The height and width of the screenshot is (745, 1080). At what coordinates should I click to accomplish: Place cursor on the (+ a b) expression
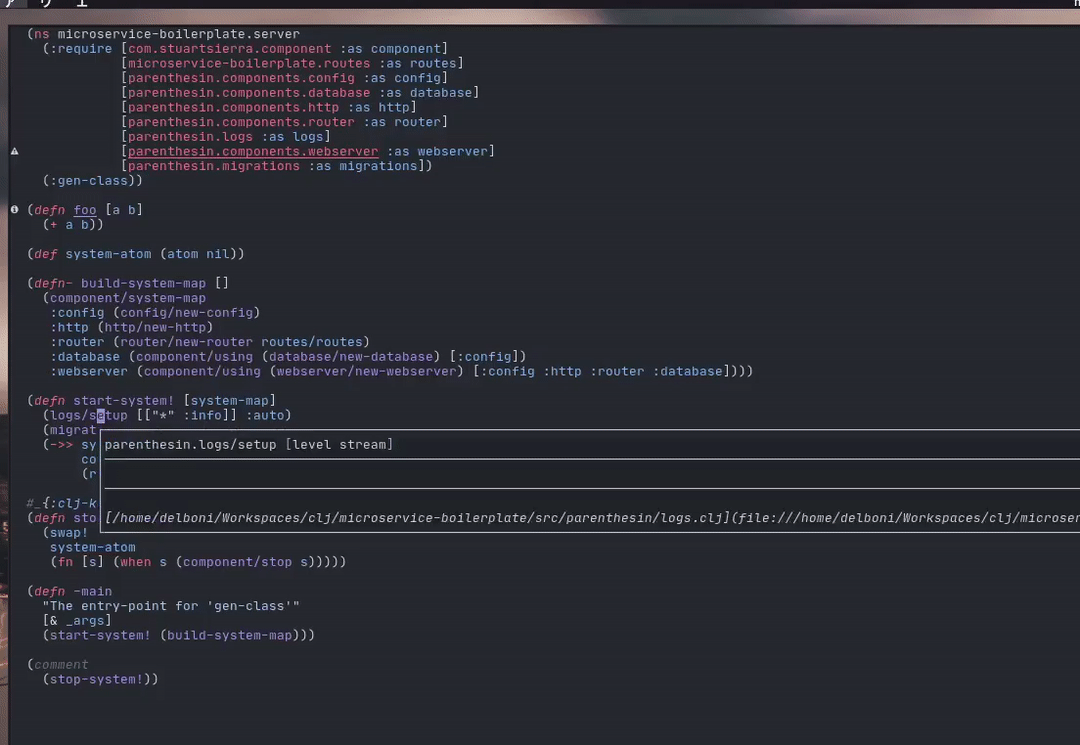tap(73, 224)
